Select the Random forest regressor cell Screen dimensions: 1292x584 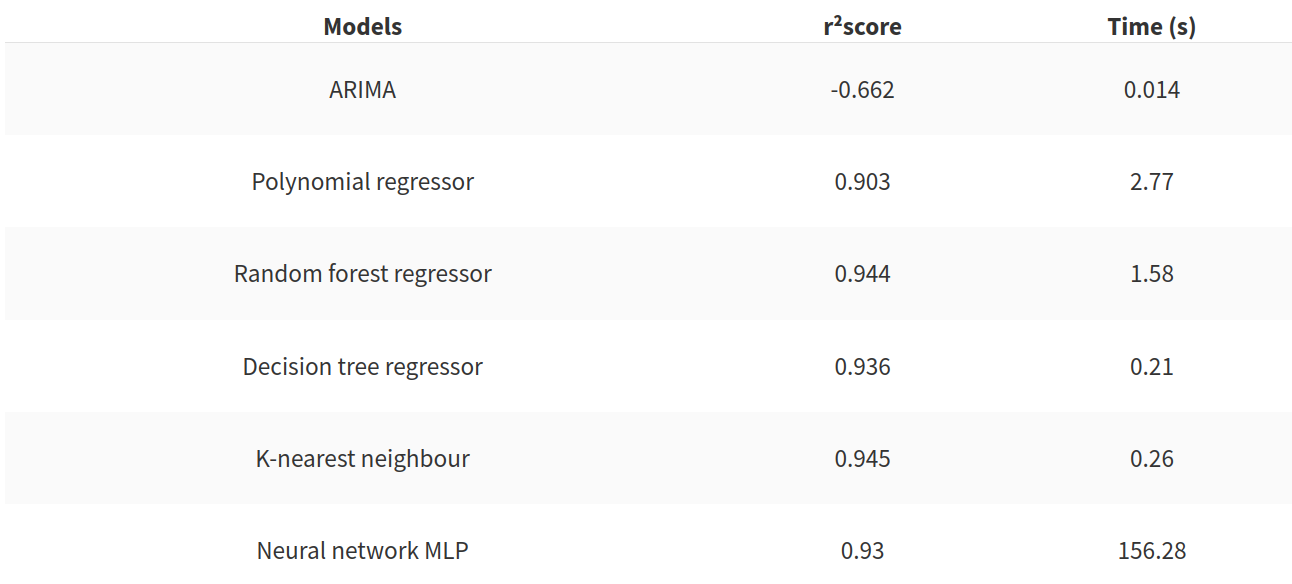(363, 274)
